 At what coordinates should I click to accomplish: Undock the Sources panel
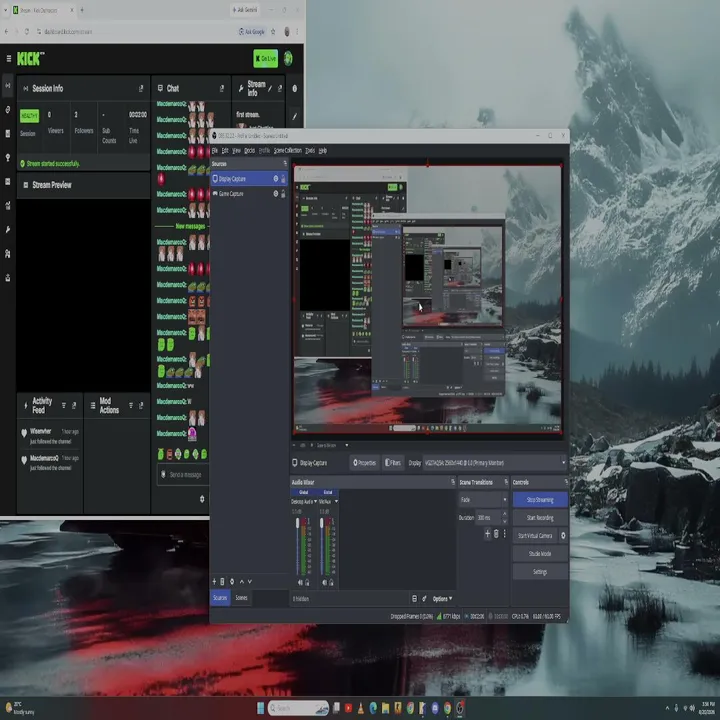coord(285,163)
